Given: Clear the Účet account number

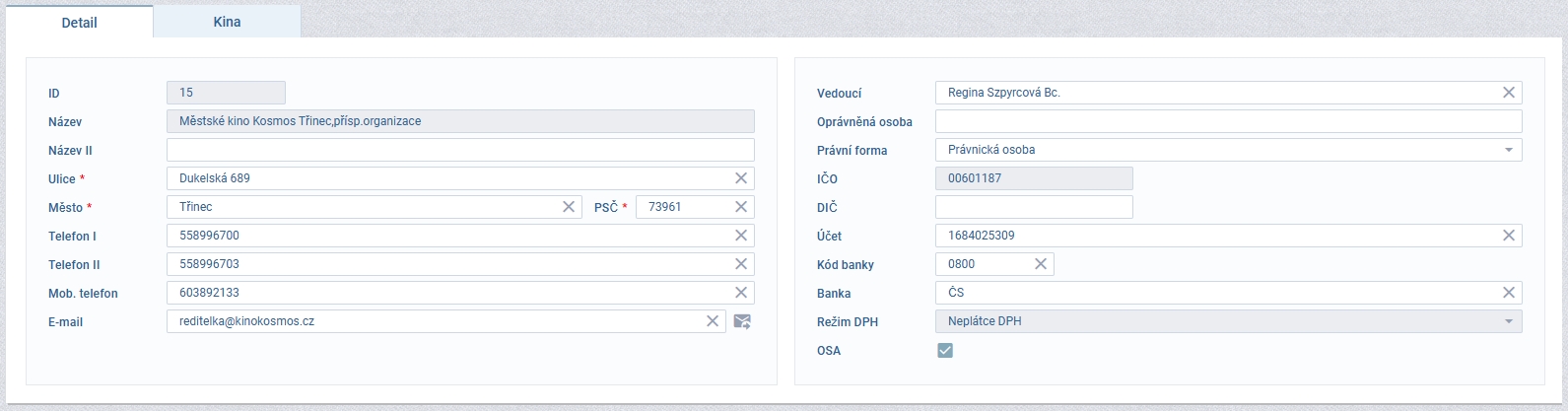Looking at the screenshot, I should [x=1509, y=236].
